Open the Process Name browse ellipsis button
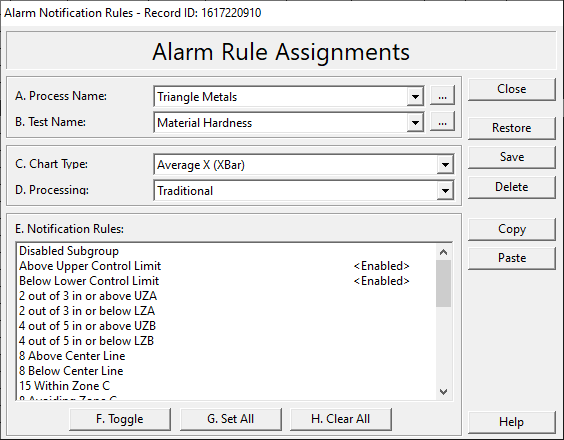Viewport: 564px width, 440px height. tap(442, 96)
